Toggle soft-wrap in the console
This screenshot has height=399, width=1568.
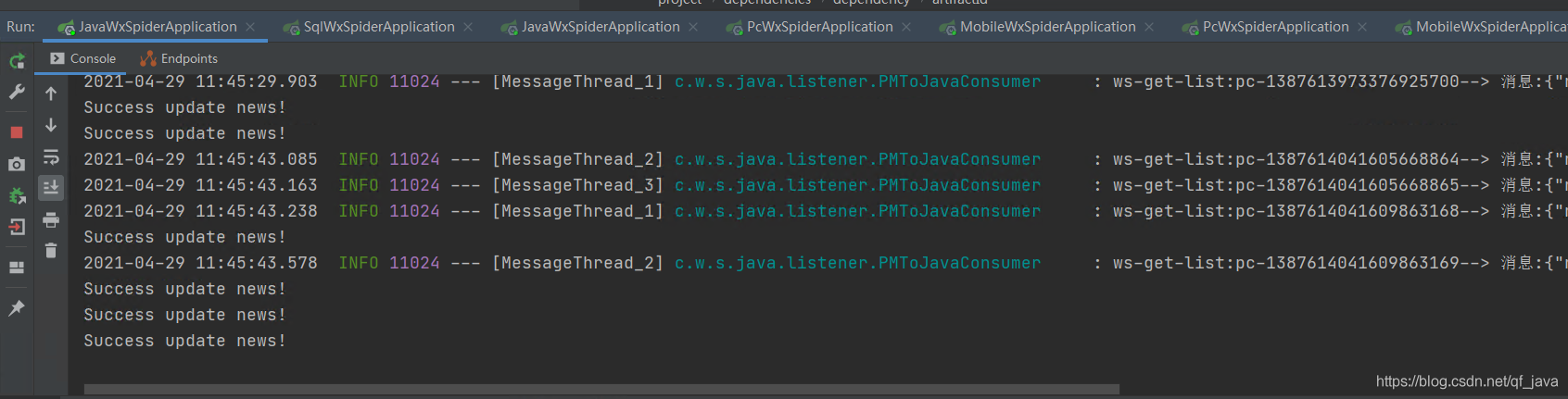(x=51, y=156)
